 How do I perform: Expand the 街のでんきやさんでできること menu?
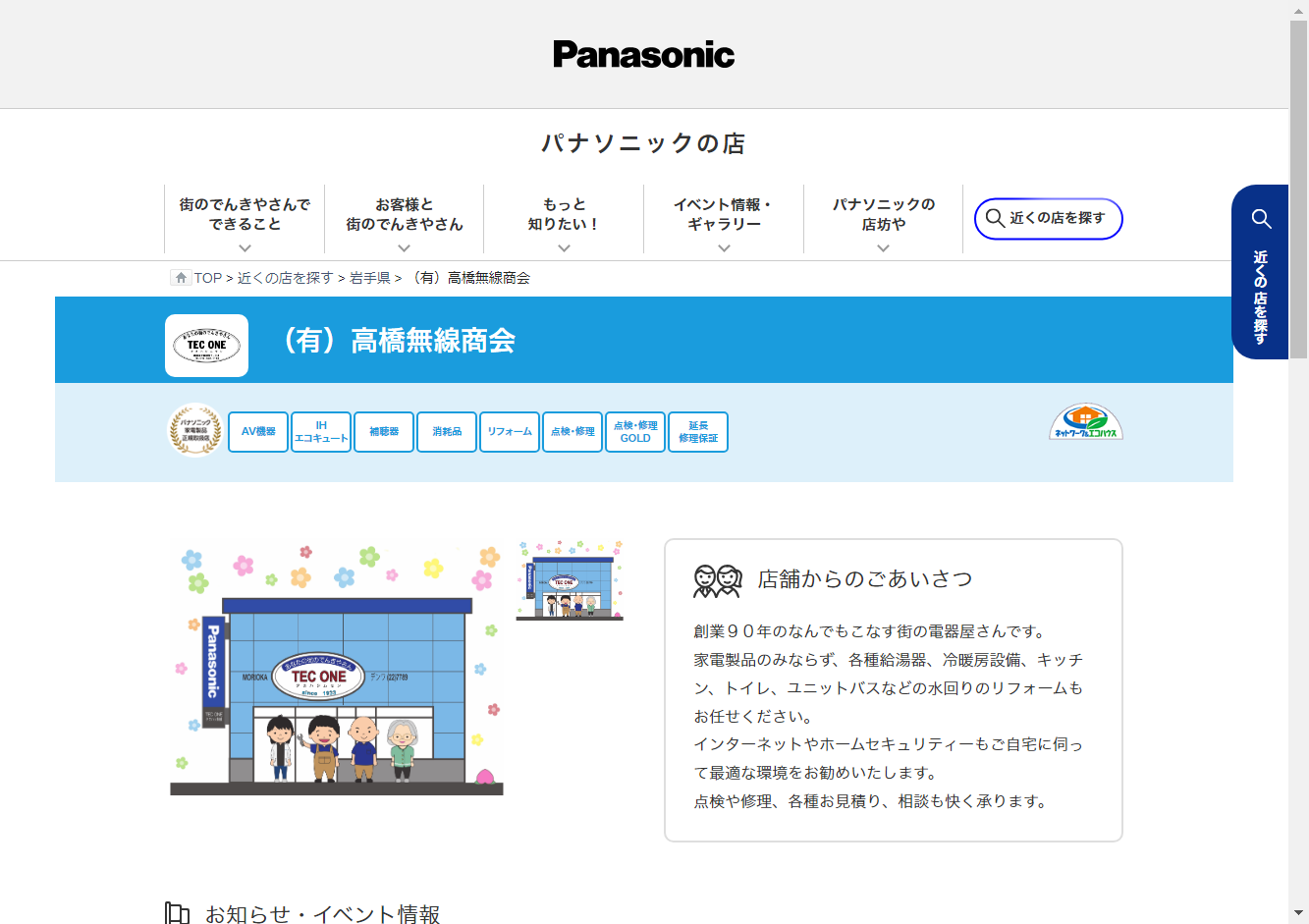(245, 220)
